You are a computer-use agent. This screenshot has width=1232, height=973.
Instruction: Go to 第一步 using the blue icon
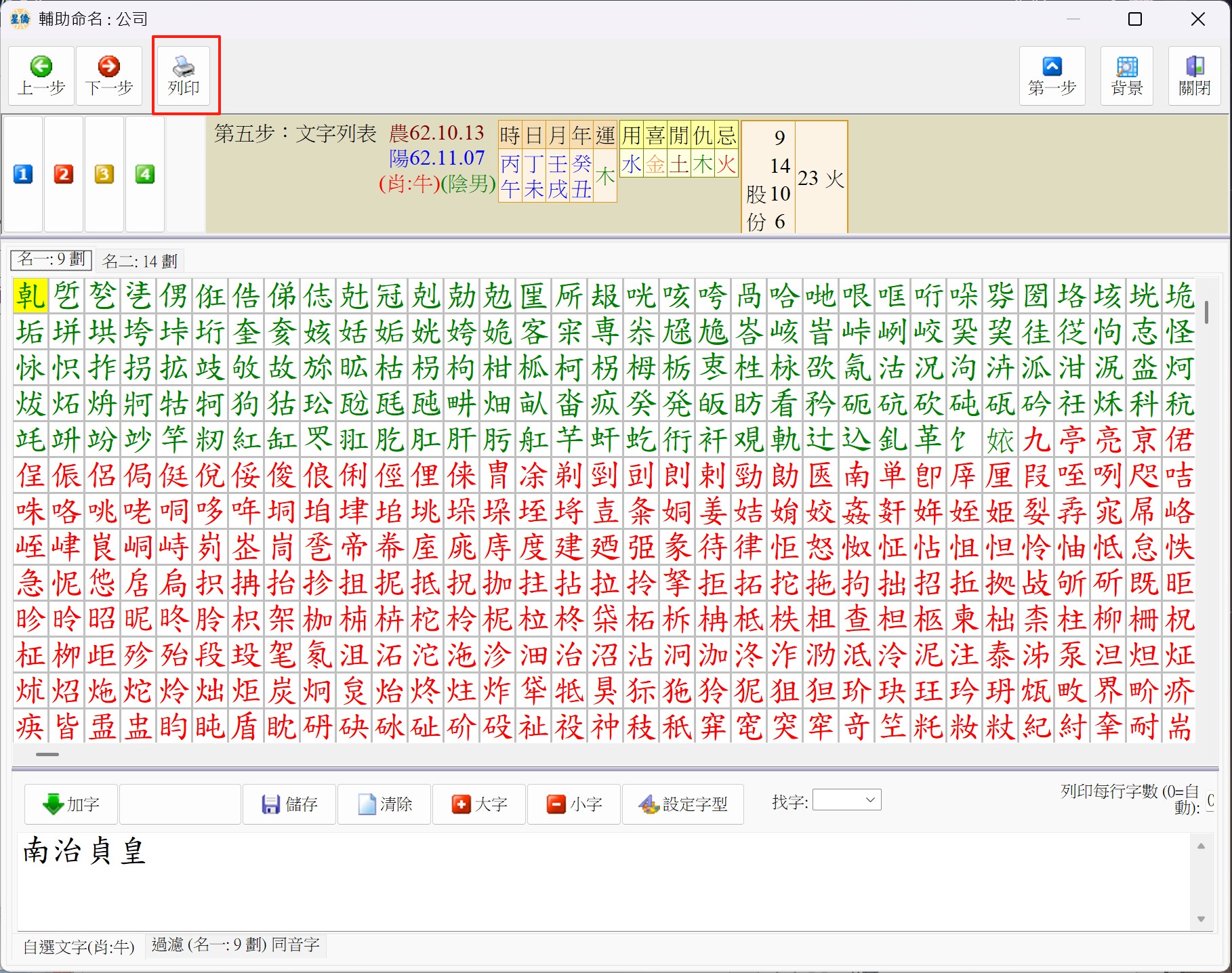pyautogui.click(x=1052, y=75)
